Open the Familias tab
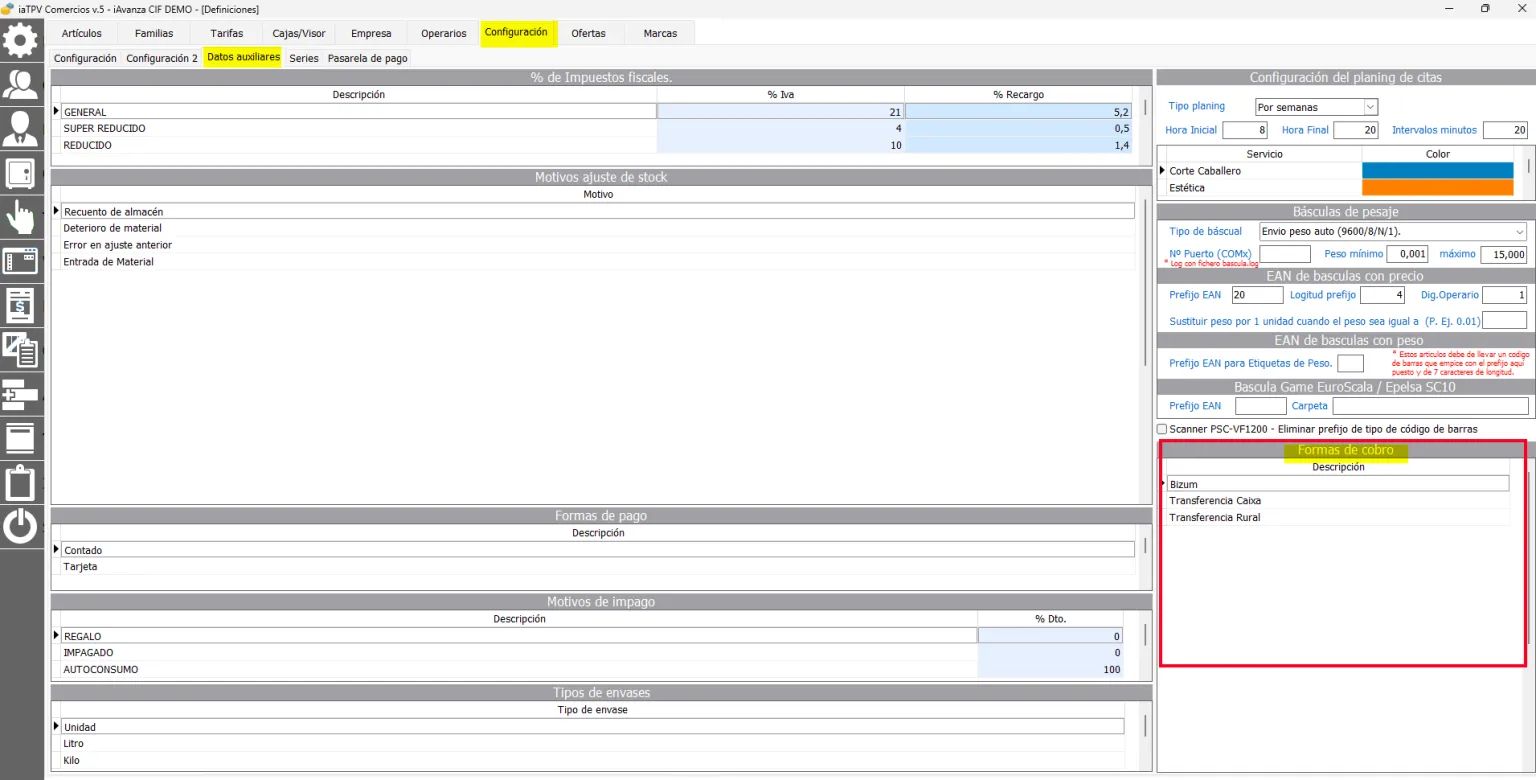The image size is (1536, 780). pyautogui.click(x=154, y=33)
